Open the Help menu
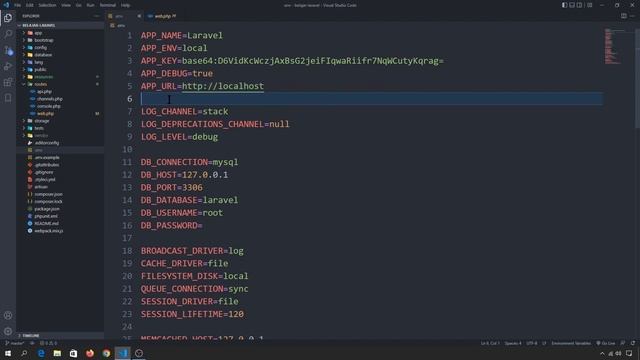640x360 pixels. click(x=125, y=5)
